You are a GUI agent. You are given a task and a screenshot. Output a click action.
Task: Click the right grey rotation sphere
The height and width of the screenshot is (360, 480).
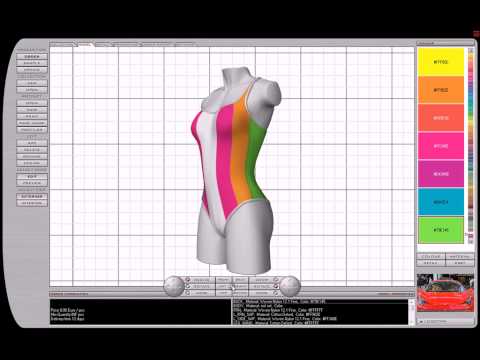[290, 286]
